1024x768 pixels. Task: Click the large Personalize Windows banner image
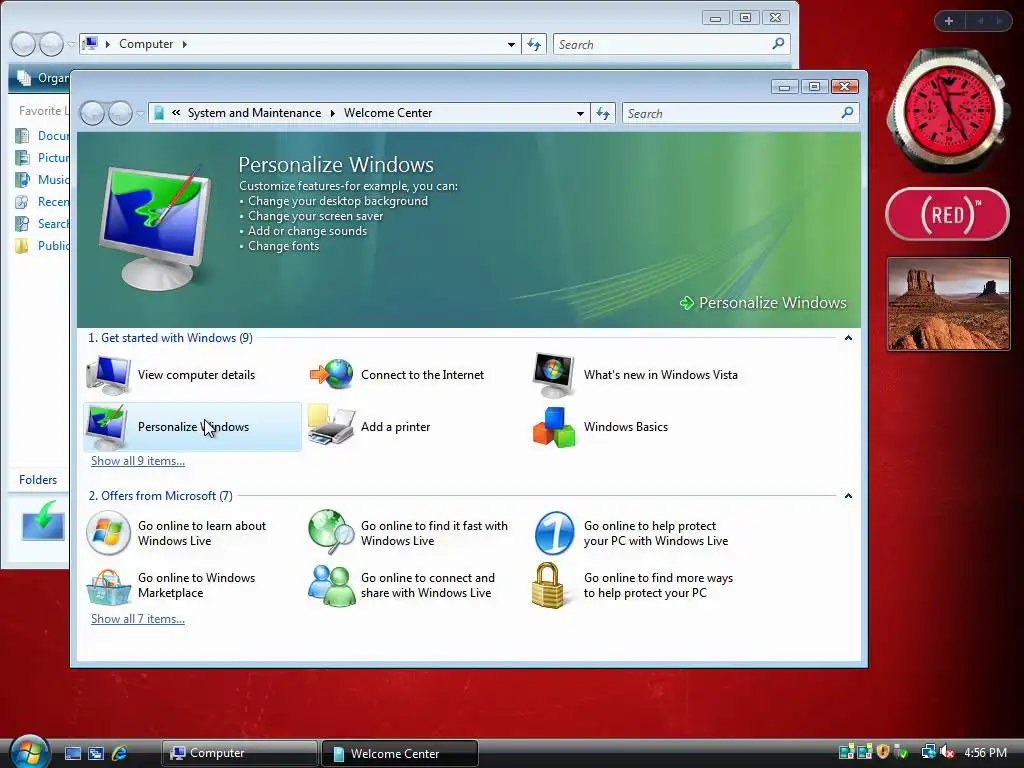tap(155, 227)
